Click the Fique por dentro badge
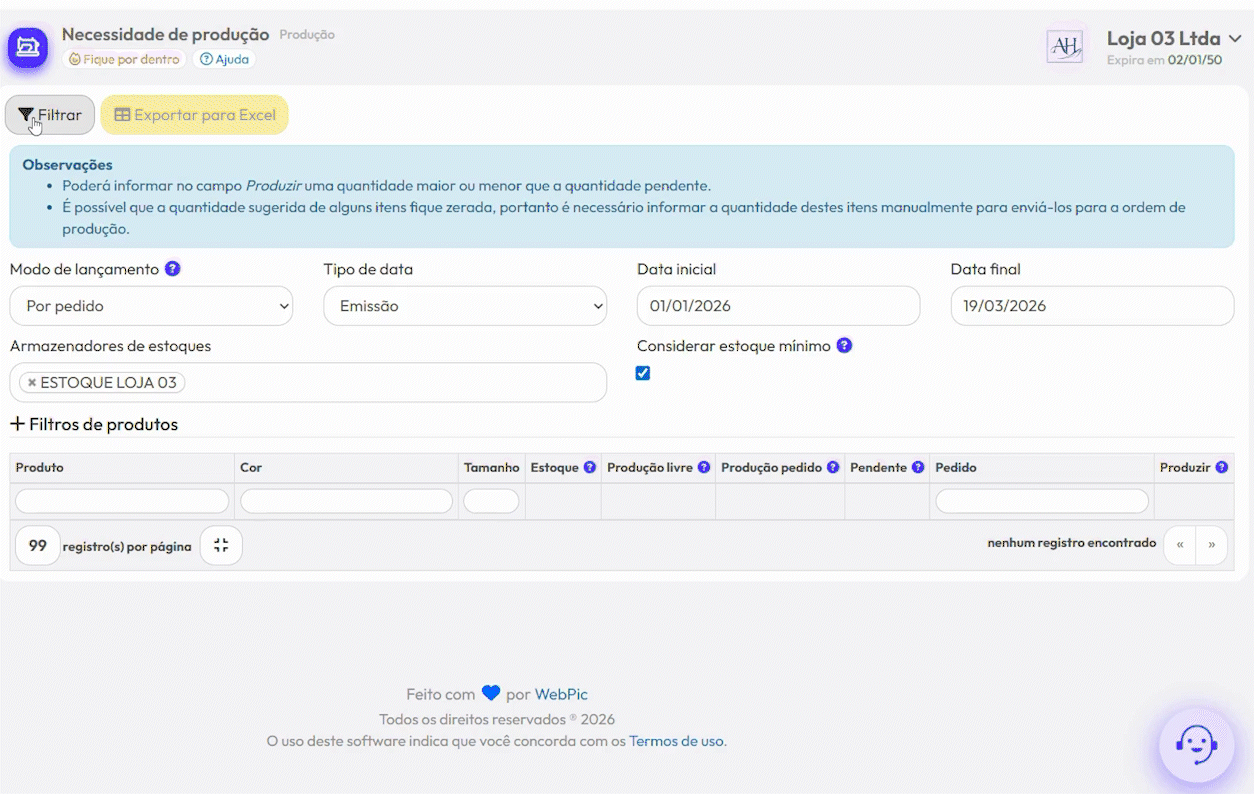Image resolution: width=1254 pixels, height=794 pixels. click(124, 59)
